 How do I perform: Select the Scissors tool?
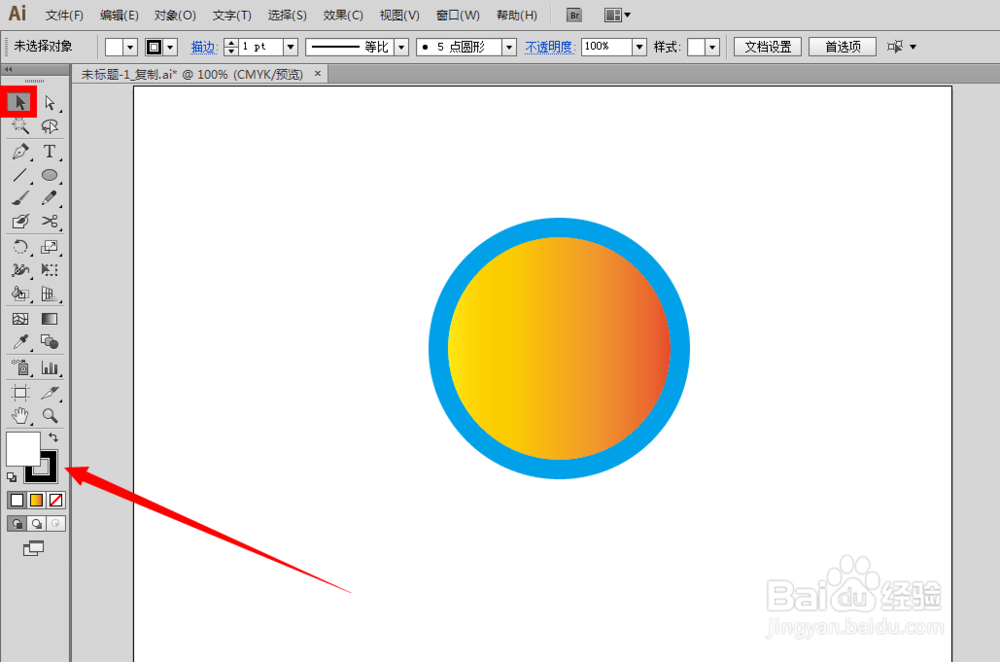[x=50, y=221]
